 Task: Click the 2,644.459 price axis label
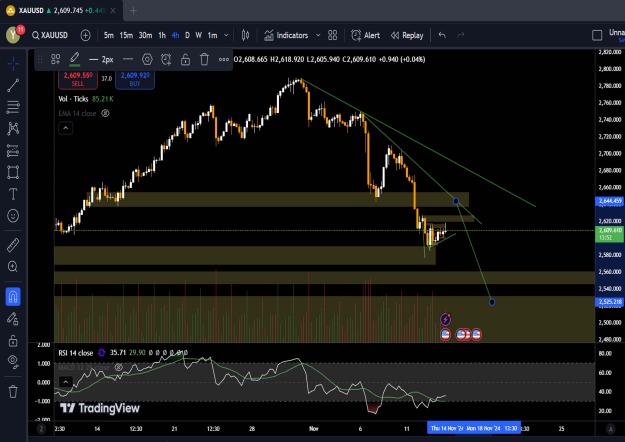point(609,201)
